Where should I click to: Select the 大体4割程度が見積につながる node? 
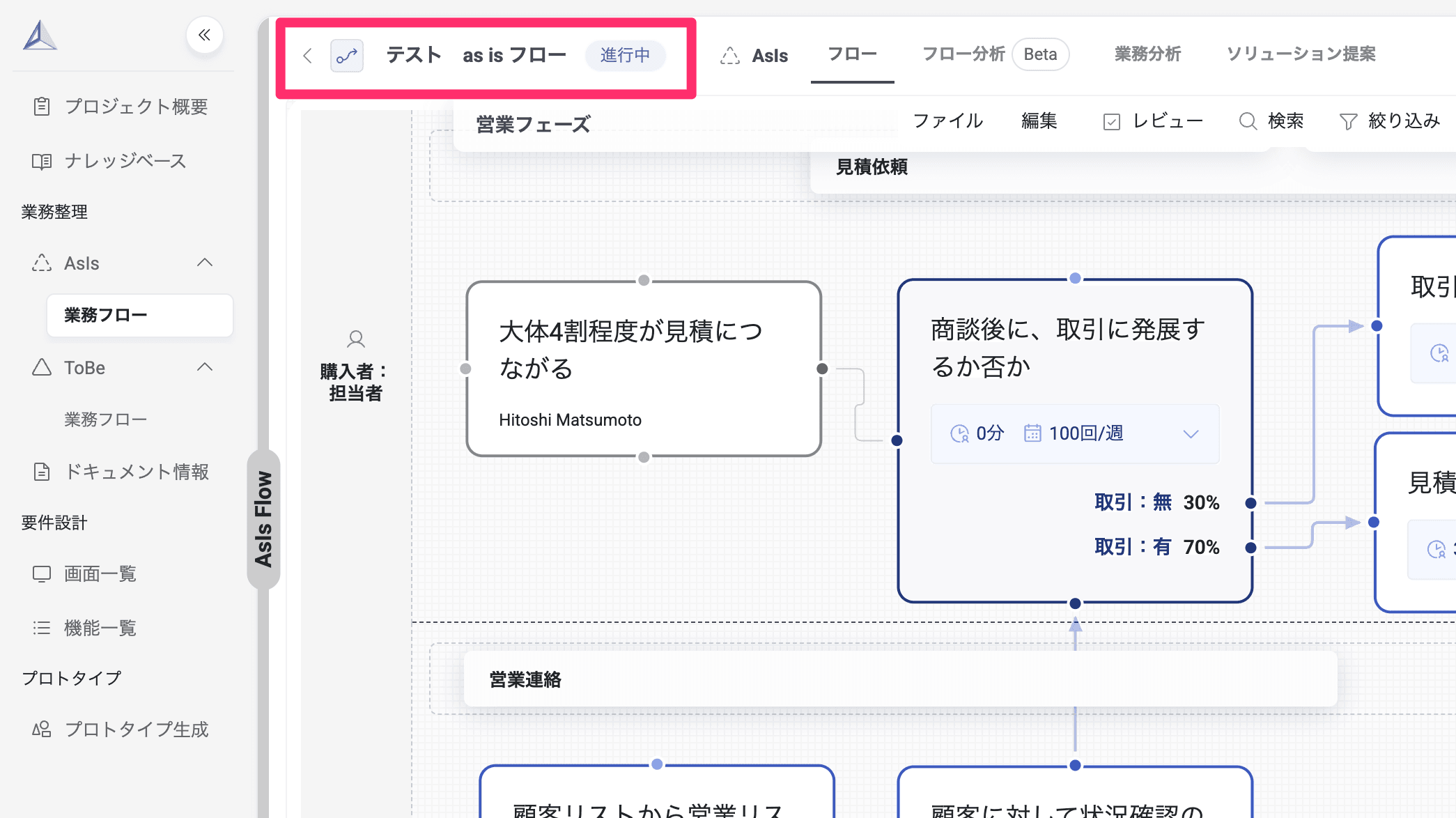(643, 369)
